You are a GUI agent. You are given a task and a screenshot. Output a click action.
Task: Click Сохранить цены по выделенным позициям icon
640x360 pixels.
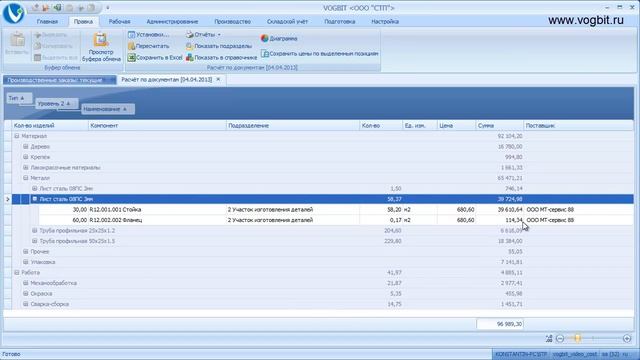point(264,53)
